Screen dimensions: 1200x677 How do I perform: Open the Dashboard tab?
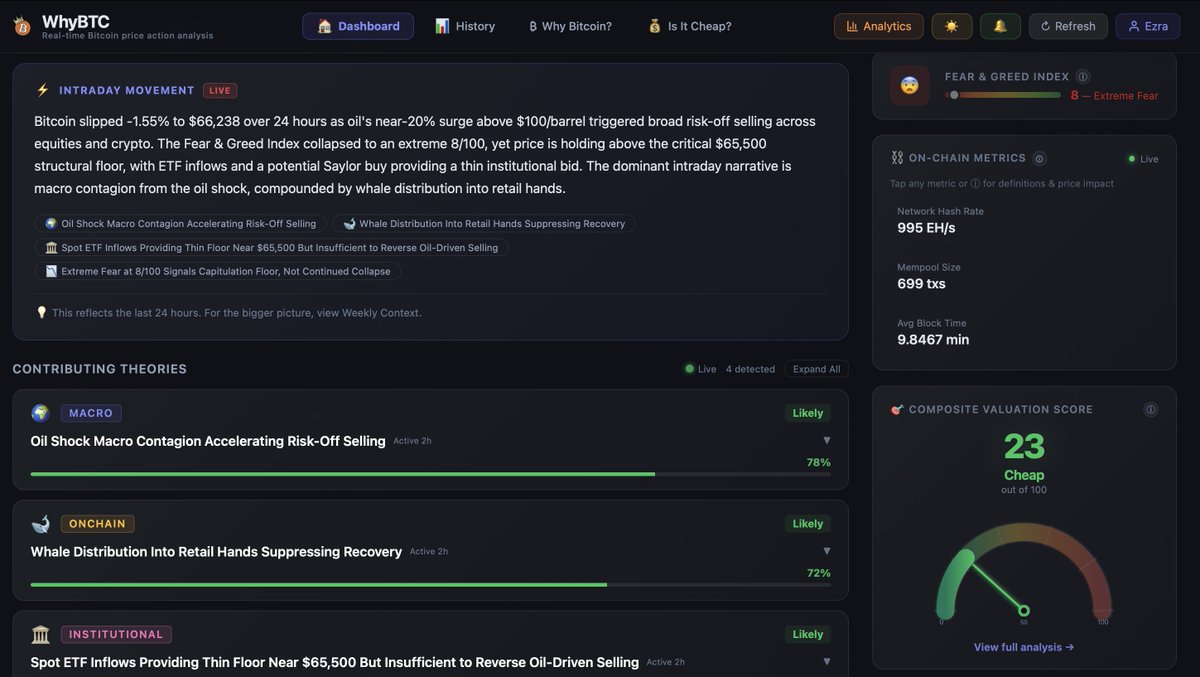358,26
